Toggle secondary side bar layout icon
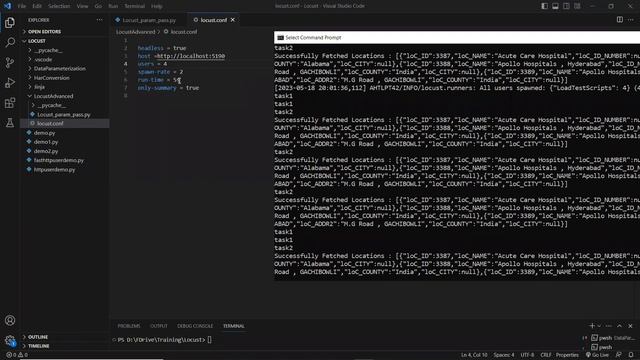 567,6
